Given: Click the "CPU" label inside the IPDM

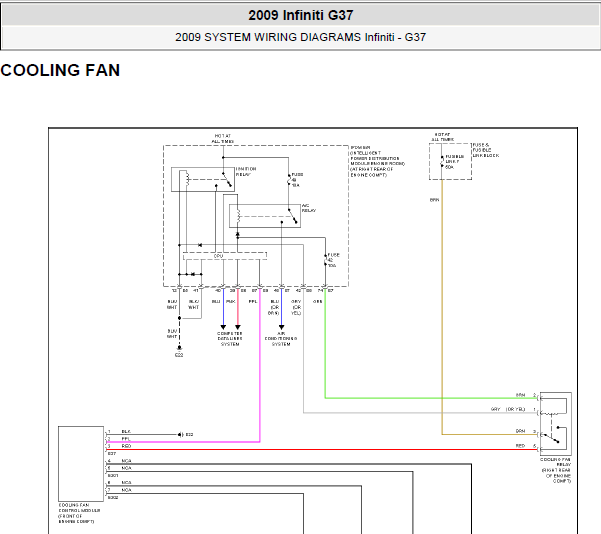Looking at the screenshot, I should pyautogui.click(x=218, y=256).
